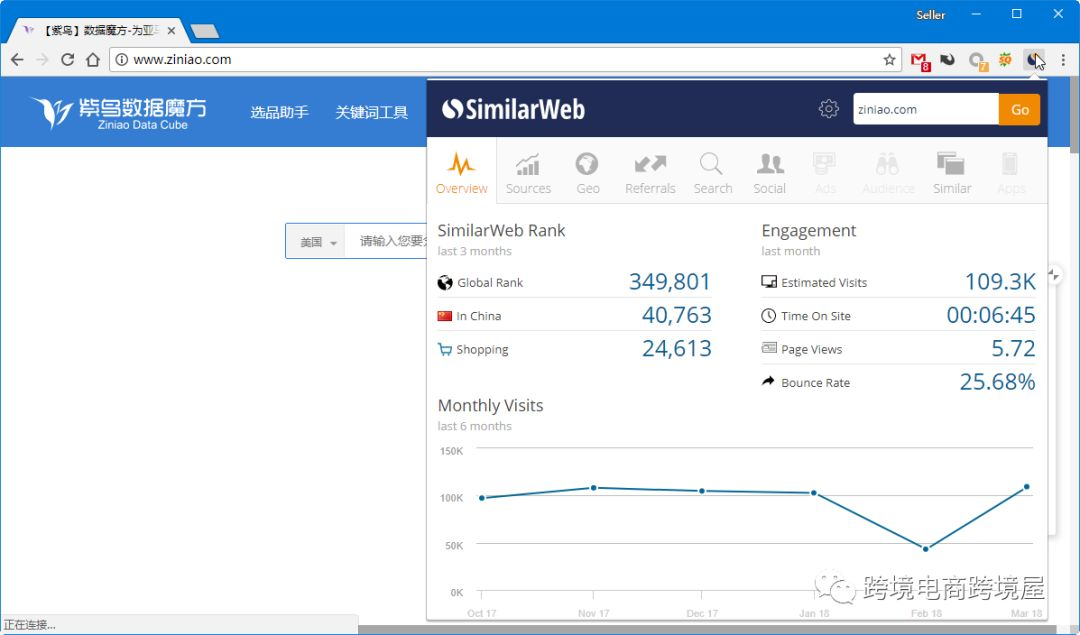The image size is (1080, 635).
Task: Click the orange-green extension icon
Action: [1006, 60]
